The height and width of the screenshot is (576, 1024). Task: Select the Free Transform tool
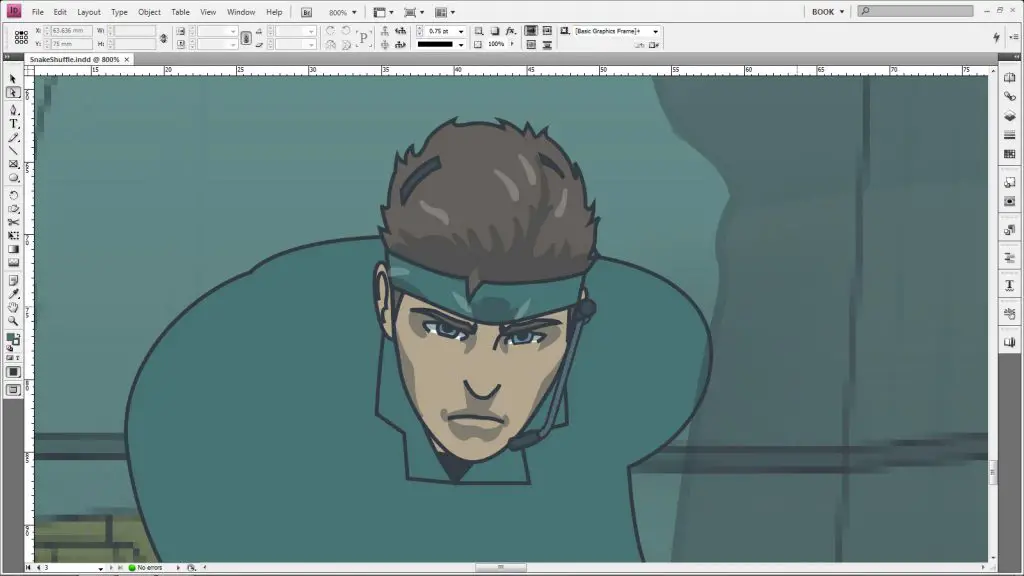13,236
